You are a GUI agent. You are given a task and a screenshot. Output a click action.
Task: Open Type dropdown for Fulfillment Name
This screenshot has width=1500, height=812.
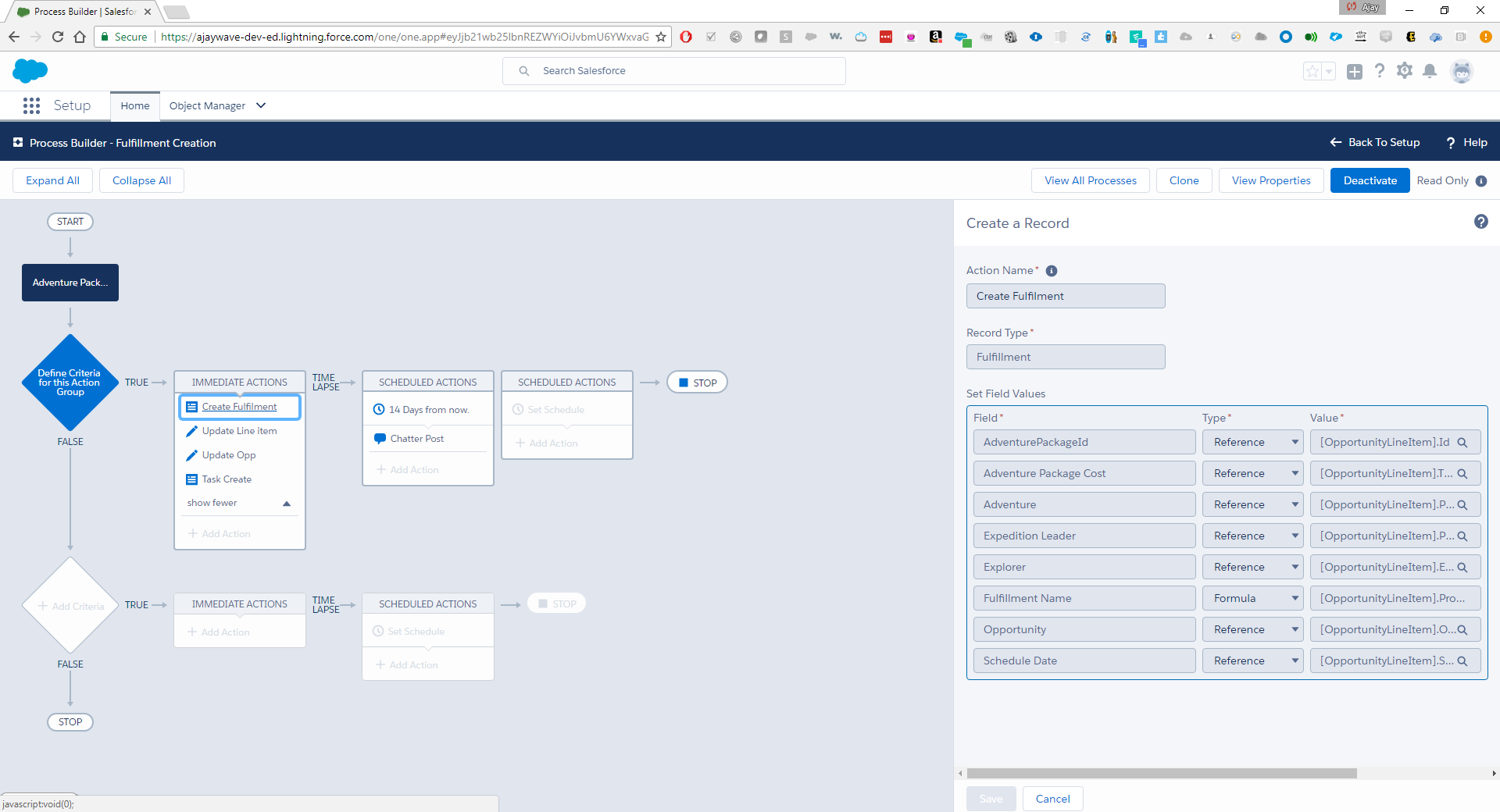[1253, 598]
